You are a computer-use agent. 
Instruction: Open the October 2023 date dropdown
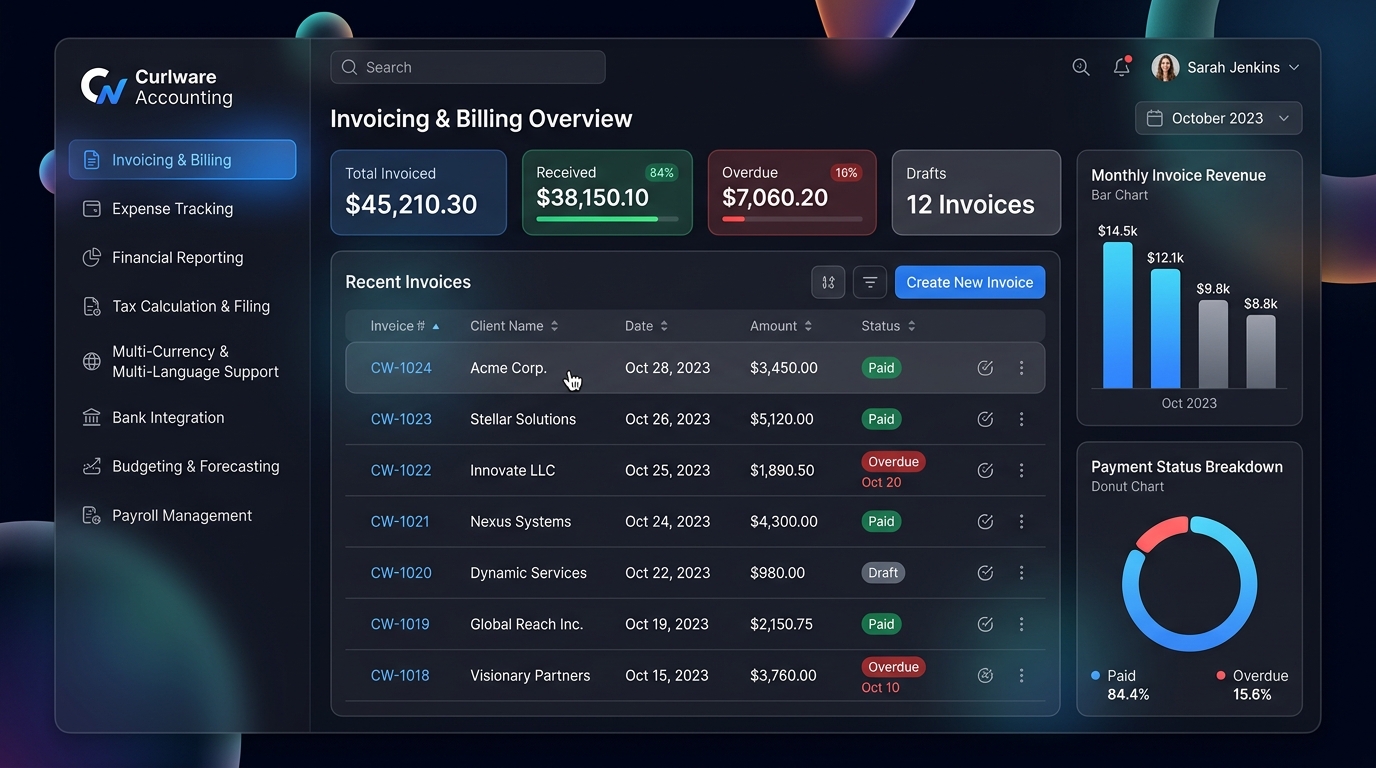(x=1218, y=118)
